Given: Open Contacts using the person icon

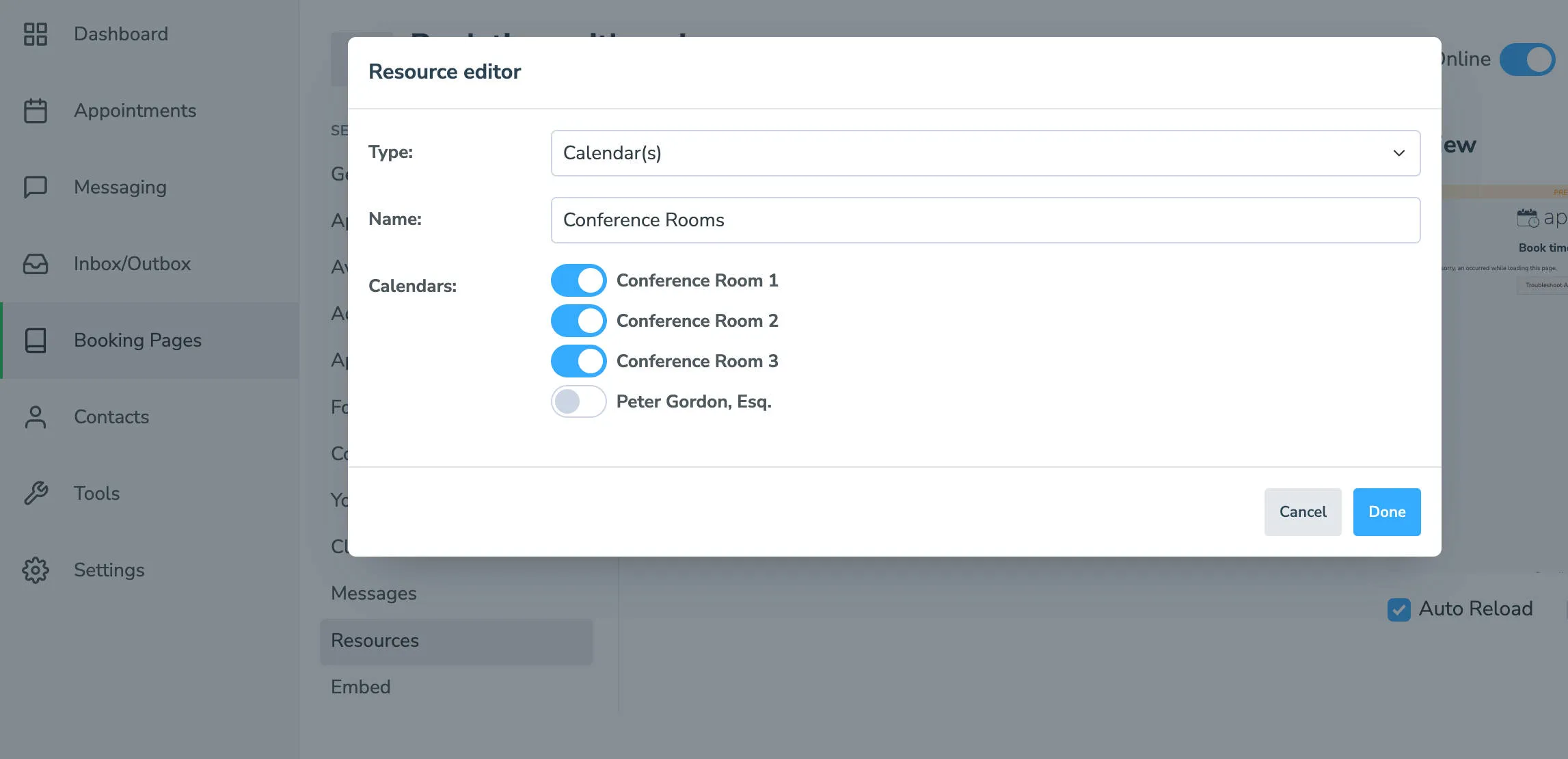Looking at the screenshot, I should click(x=36, y=416).
